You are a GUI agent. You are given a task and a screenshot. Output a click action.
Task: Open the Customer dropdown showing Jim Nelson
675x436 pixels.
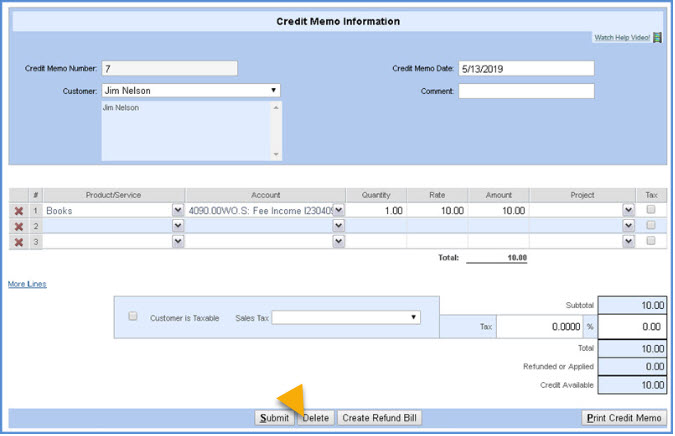pyautogui.click(x=191, y=90)
